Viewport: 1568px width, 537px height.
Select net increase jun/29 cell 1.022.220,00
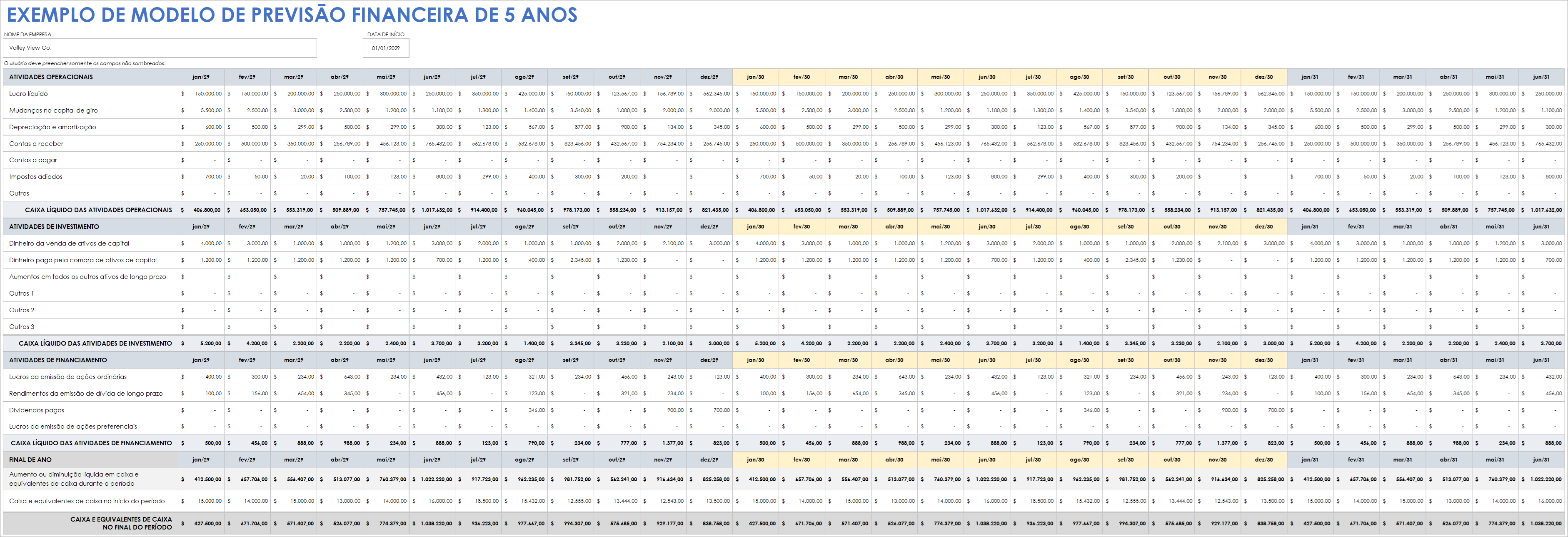(432, 479)
